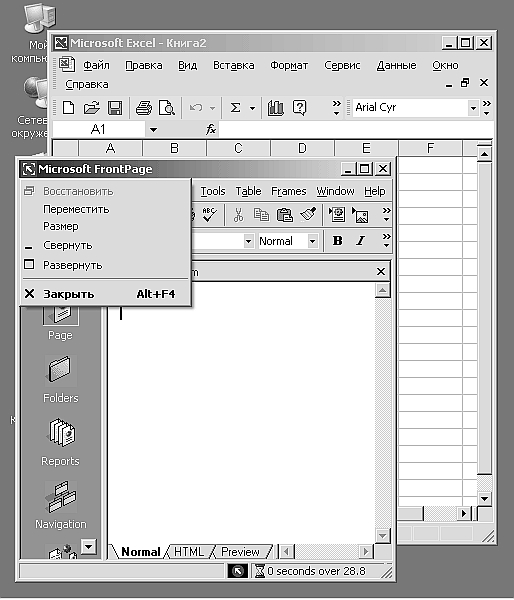Switch to the Preview tab in FrontPage
The height and width of the screenshot is (600, 514).
[240, 552]
